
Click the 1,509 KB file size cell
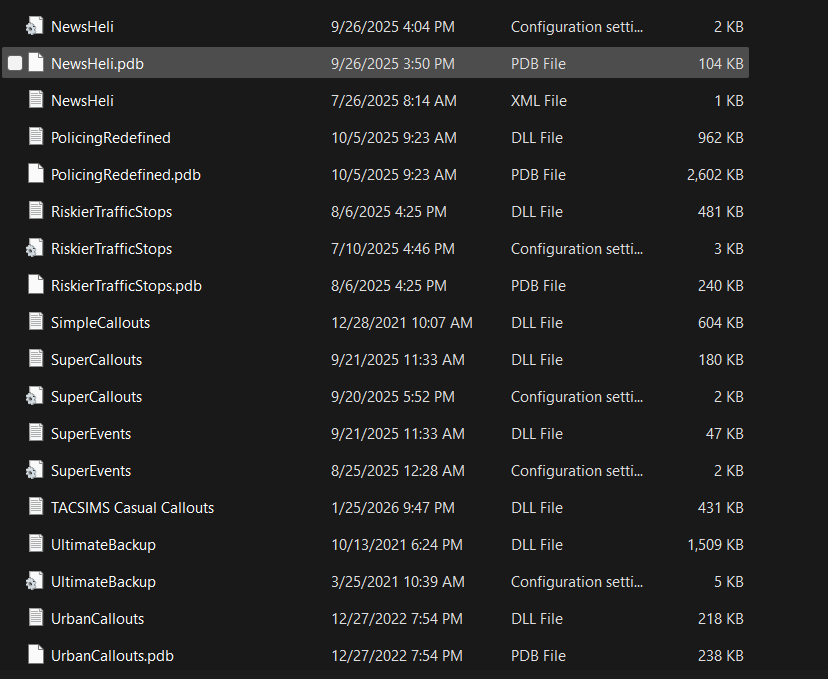point(715,545)
